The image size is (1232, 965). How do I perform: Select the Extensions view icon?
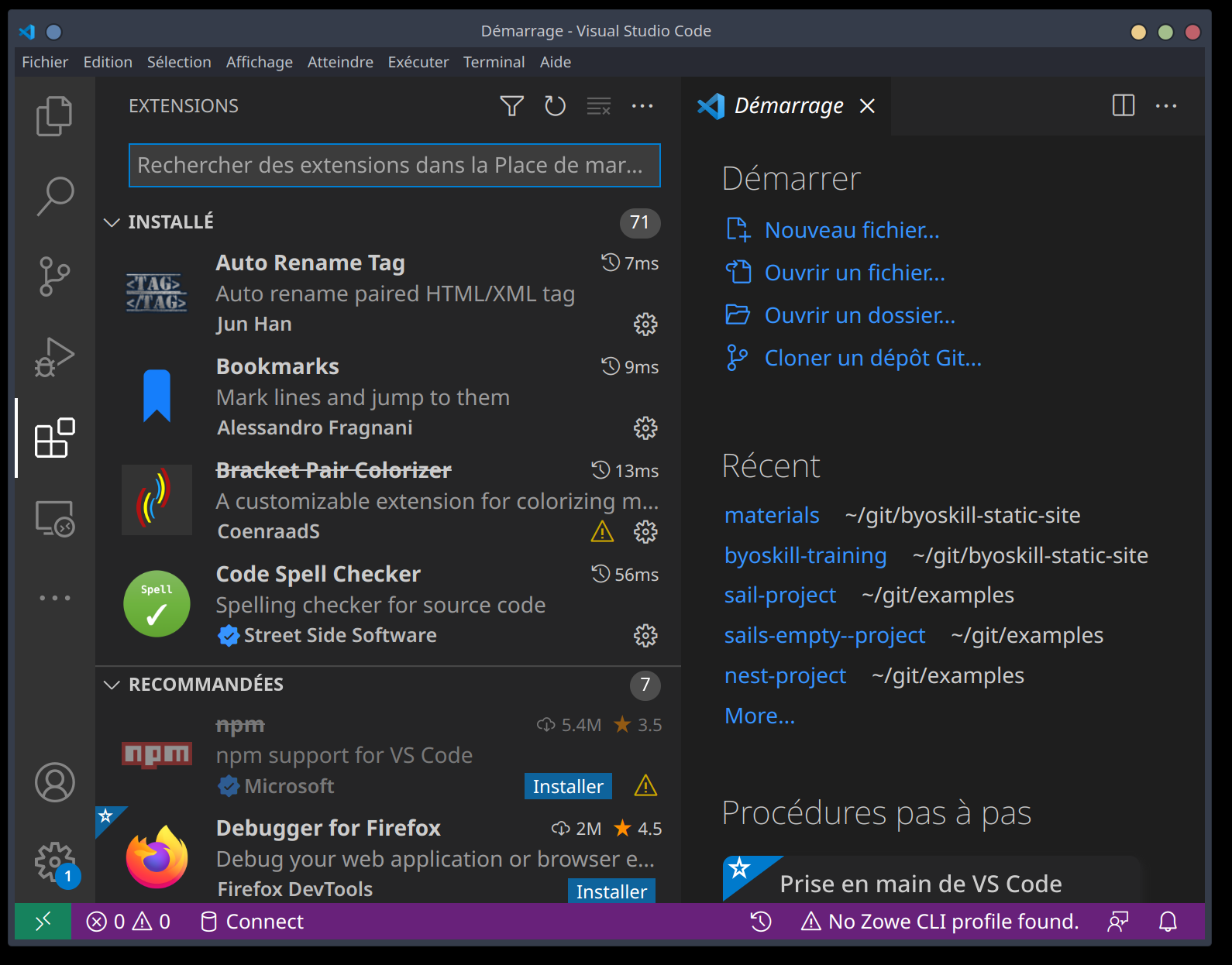point(54,438)
